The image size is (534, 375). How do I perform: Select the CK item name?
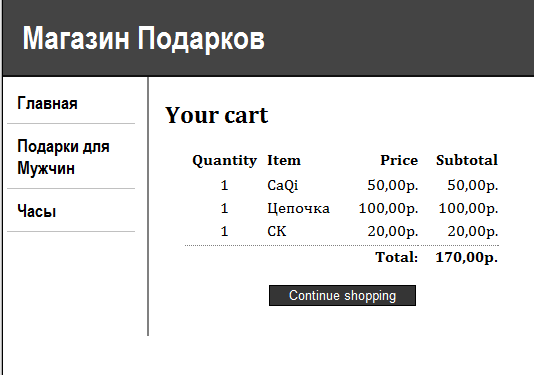point(277,231)
